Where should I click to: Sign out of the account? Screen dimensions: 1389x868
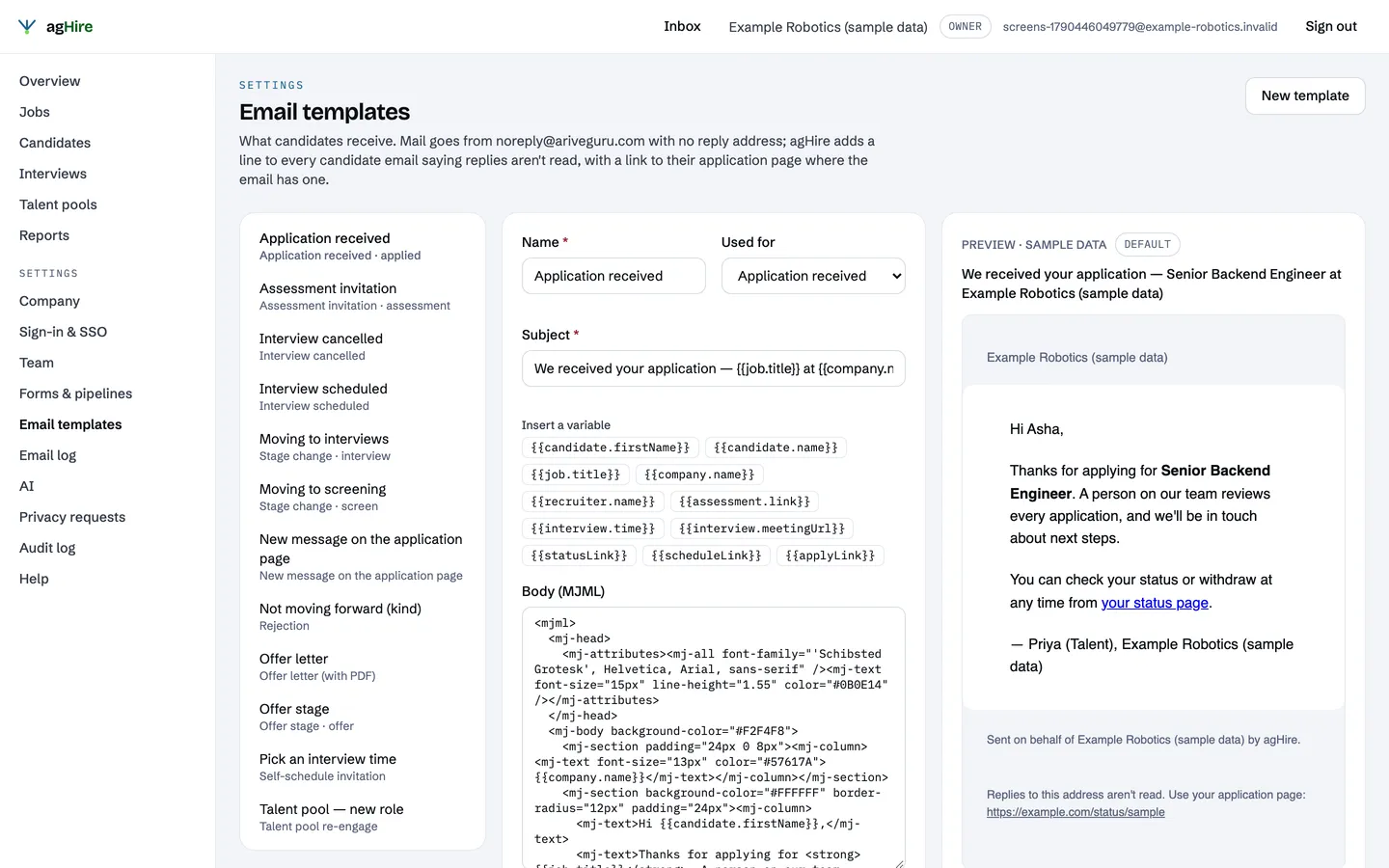(1331, 26)
